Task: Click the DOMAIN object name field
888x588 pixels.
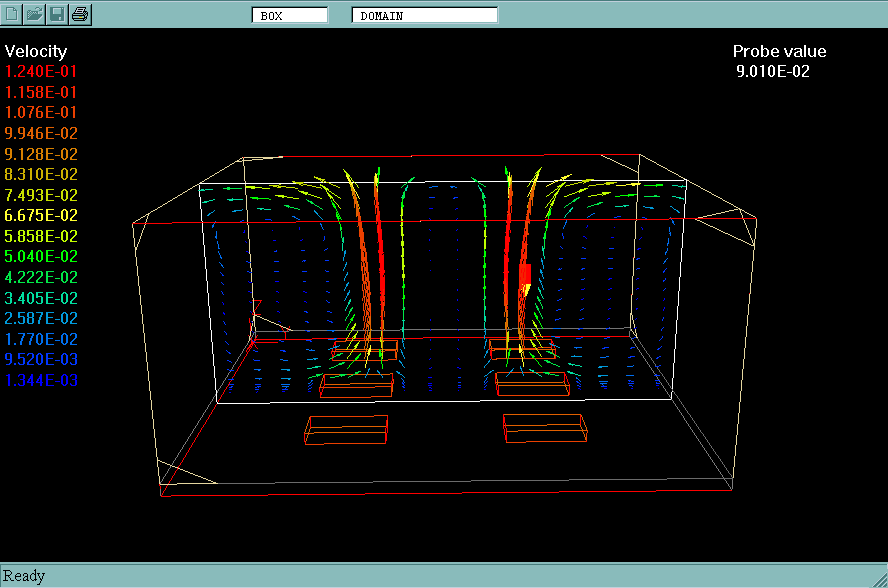Action: coord(424,15)
